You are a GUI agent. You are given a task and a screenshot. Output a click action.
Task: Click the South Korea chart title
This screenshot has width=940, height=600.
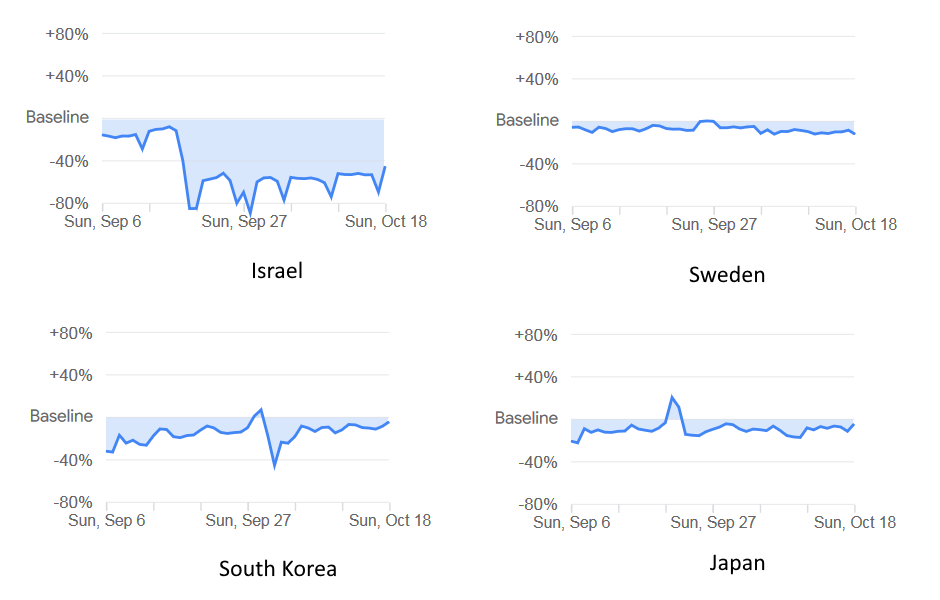coord(278,569)
